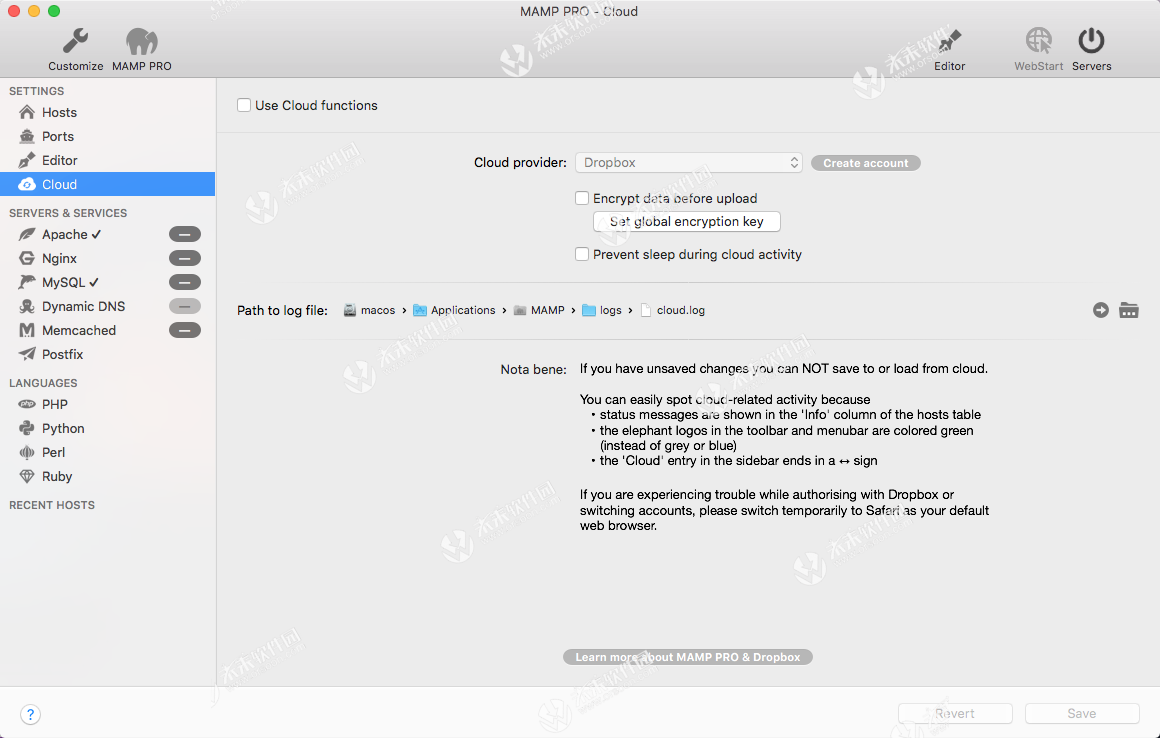
Task: Click Learn more about MAMP PRO & Dropbox
Action: (688, 657)
